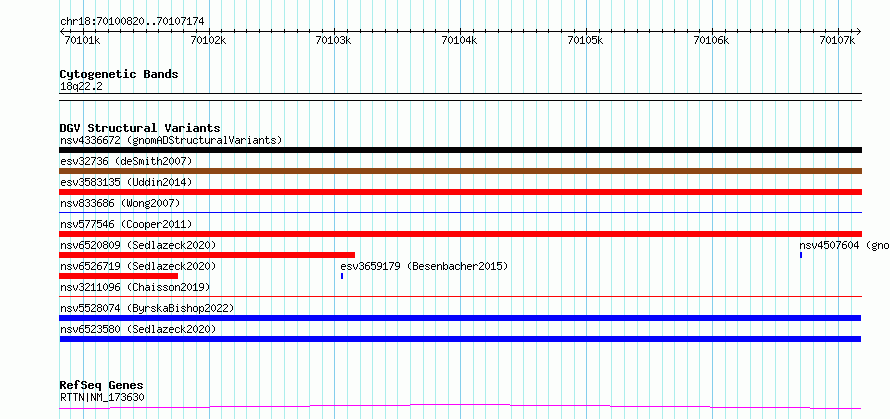
Task: Open the nsv4507604 label at right edge
Action: click(x=845, y=245)
